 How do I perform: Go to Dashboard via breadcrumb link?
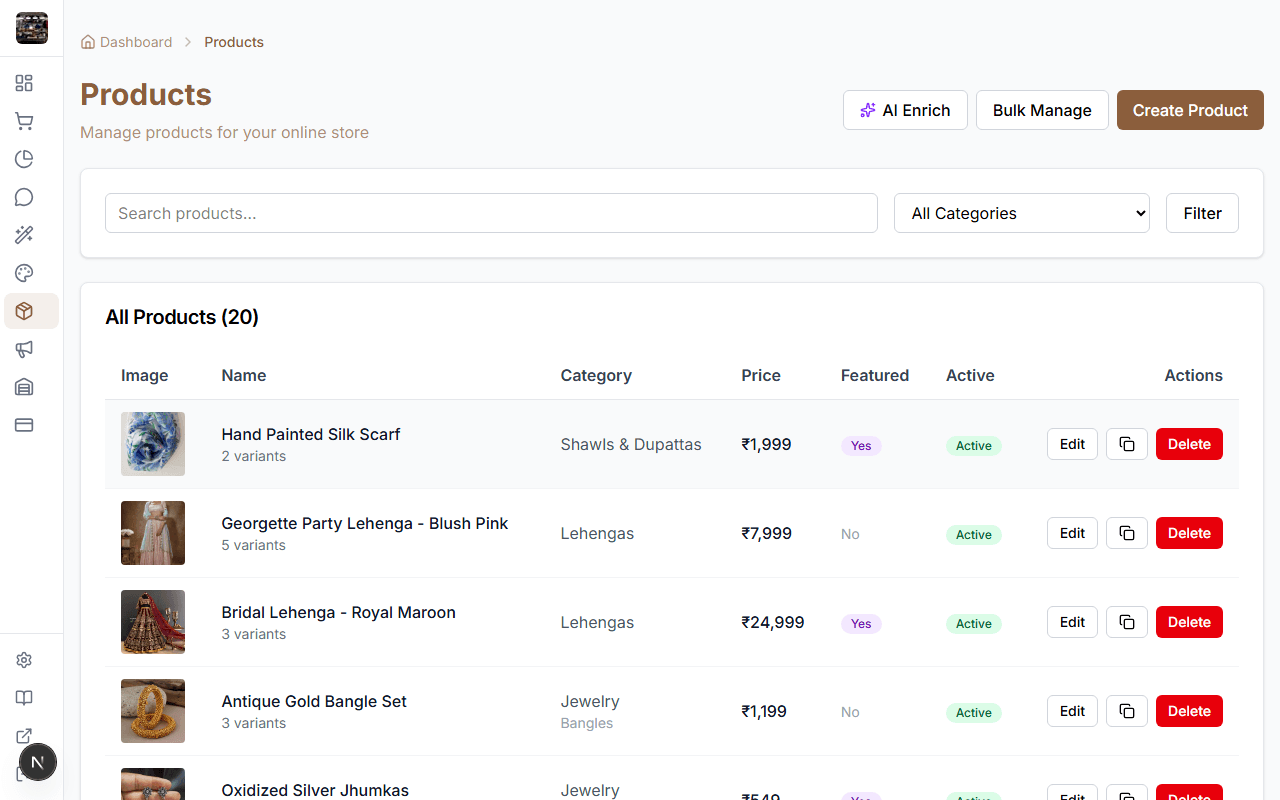[136, 42]
